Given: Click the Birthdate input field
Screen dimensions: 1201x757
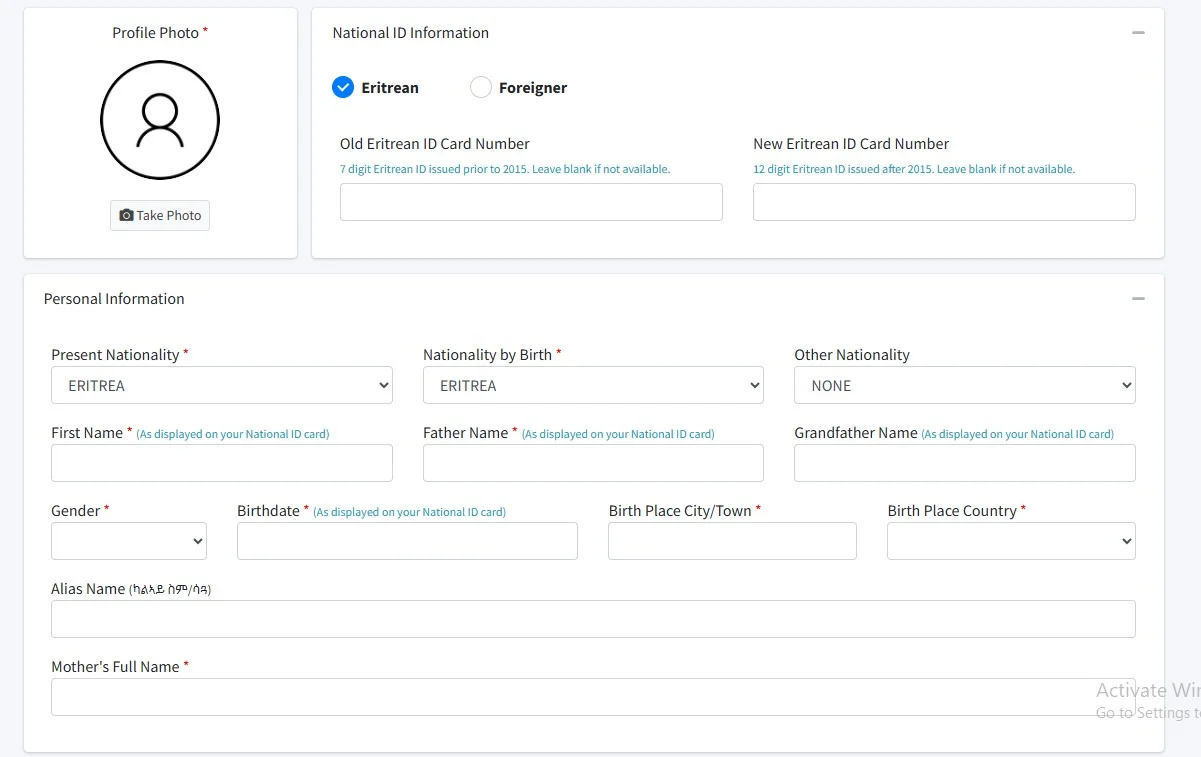Looking at the screenshot, I should click(x=407, y=541).
